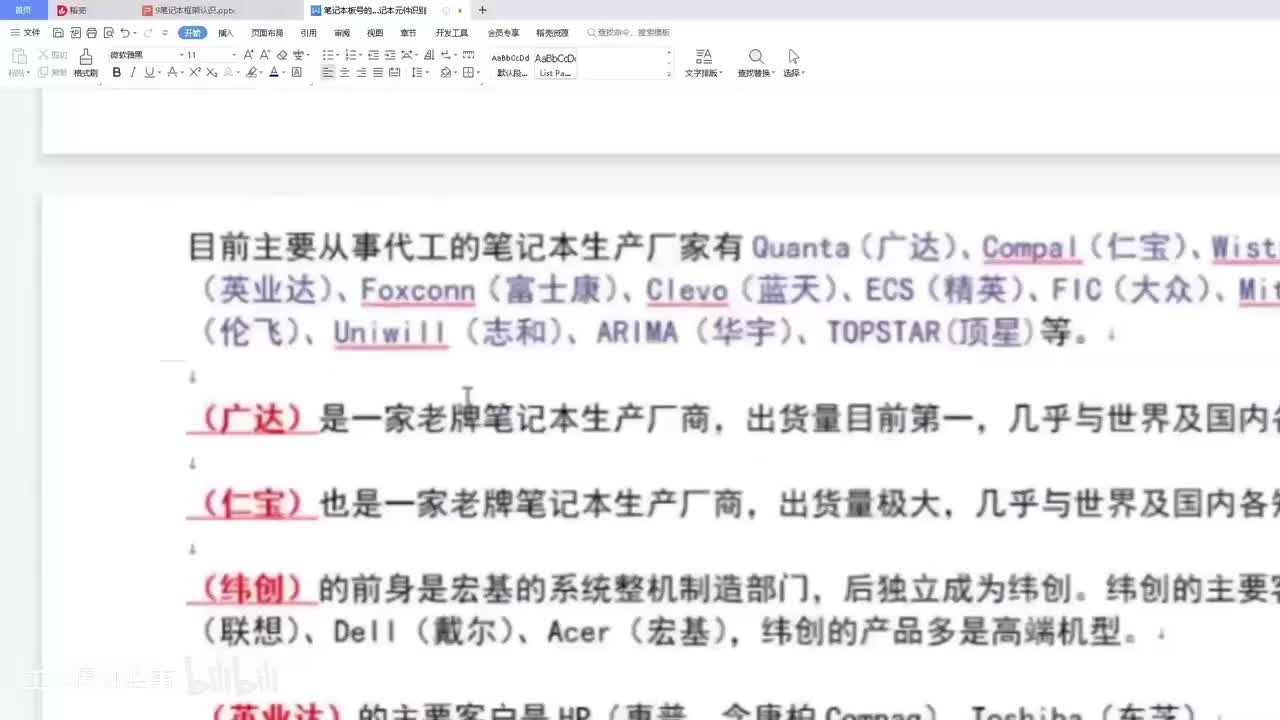Expand line spacing dropdown
Screen dimensions: 1280x720
427,72
